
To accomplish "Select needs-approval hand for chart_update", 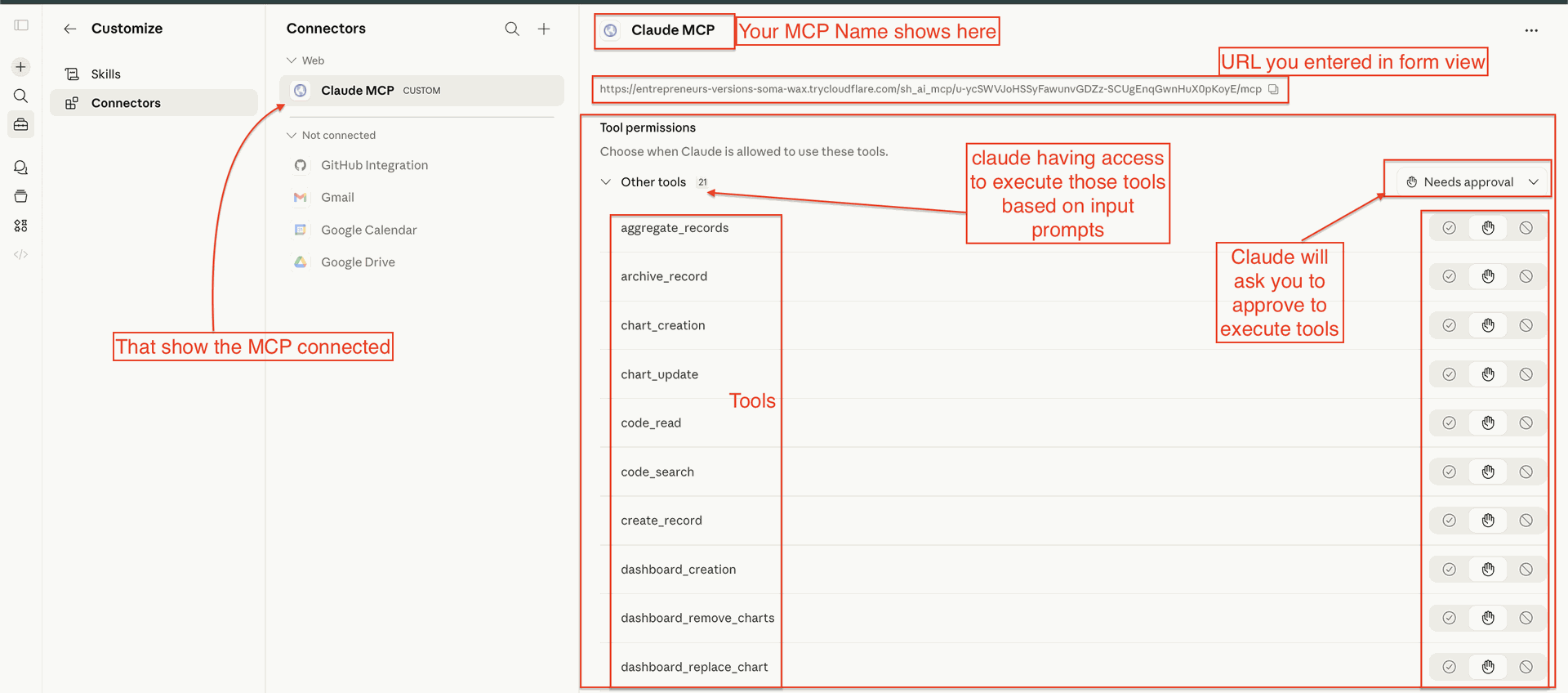I will click(1488, 374).
